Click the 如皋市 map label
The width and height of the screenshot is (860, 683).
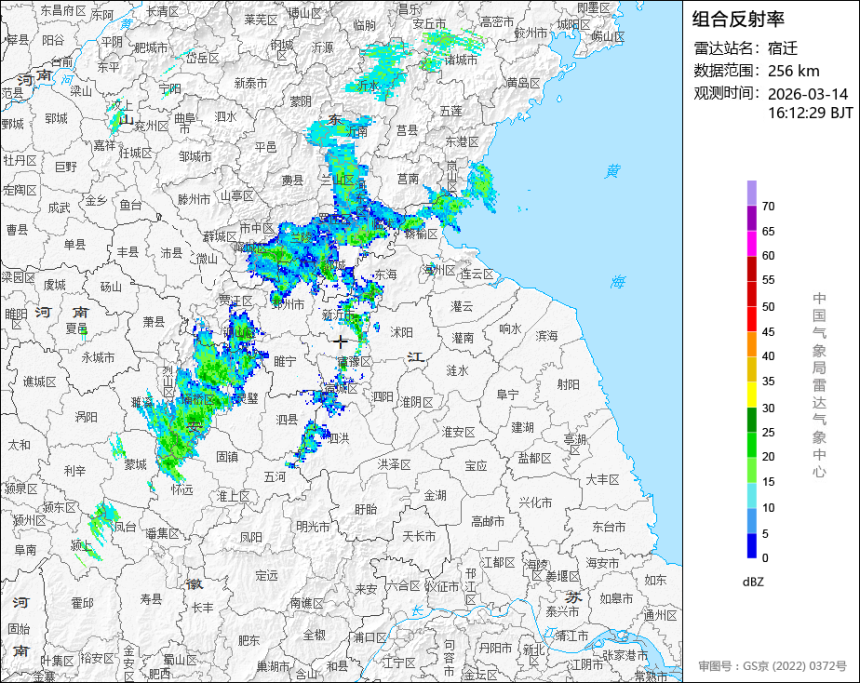(x=616, y=599)
